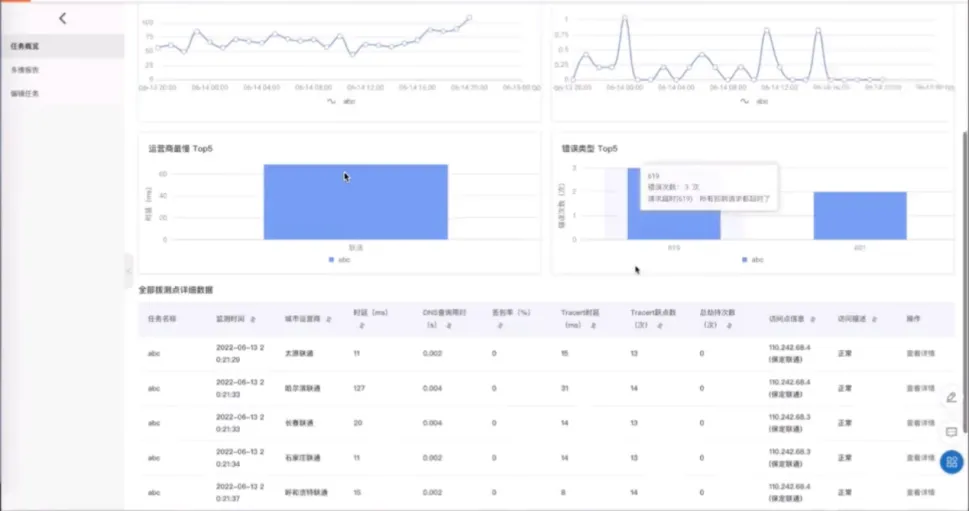Screen dimensions: 969x511
Task: Sort table by 总劫持次数 column icon
Action: (x=729, y=325)
